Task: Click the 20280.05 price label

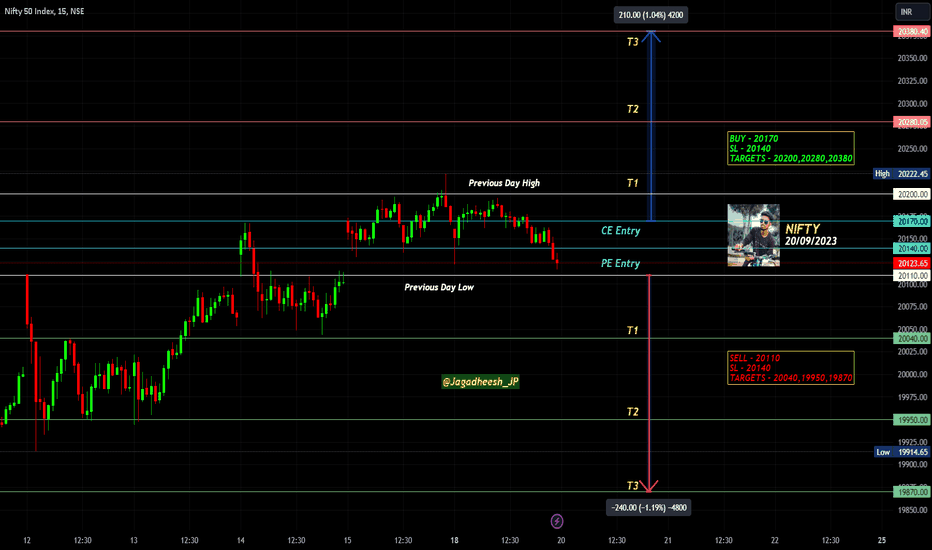Action: click(x=912, y=122)
